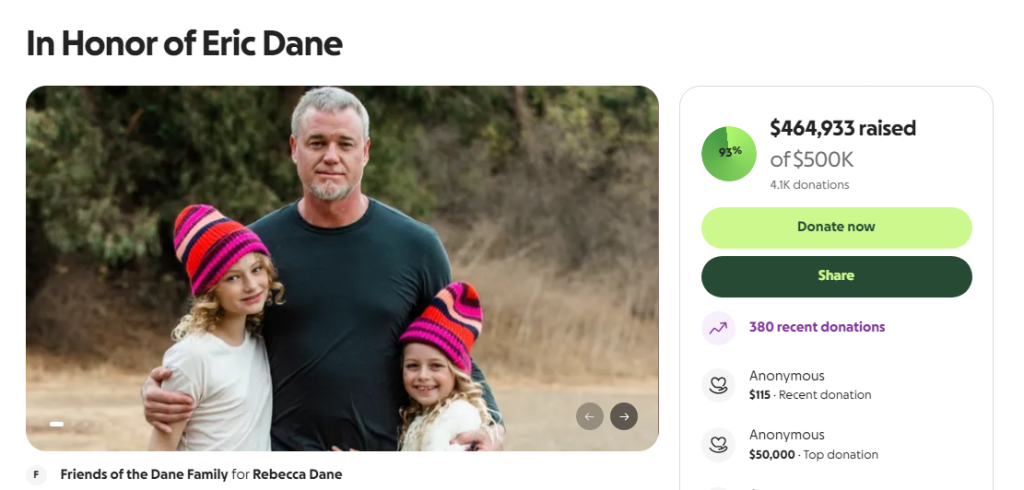The image size is (1024, 490).
Task: Click the heart-hand icon beside $115 donation
Action: (x=718, y=385)
